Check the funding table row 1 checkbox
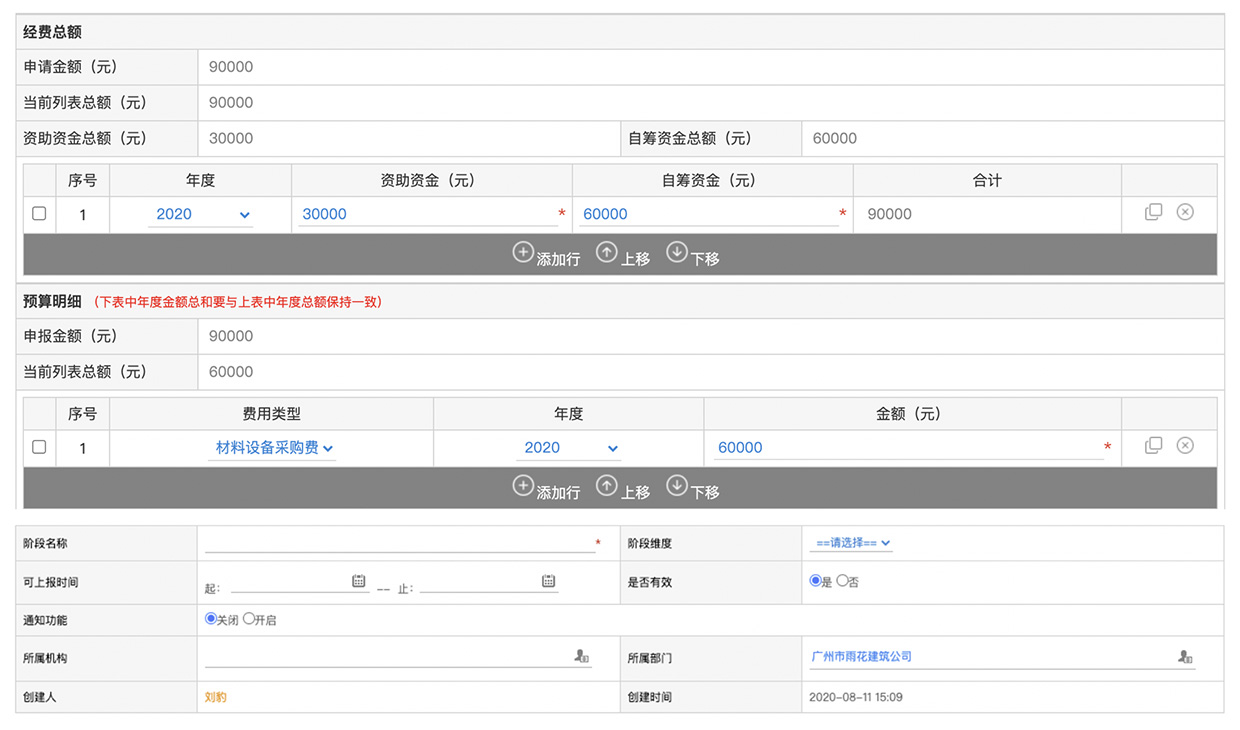This screenshot has height=730, width=1240. [39, 214]
